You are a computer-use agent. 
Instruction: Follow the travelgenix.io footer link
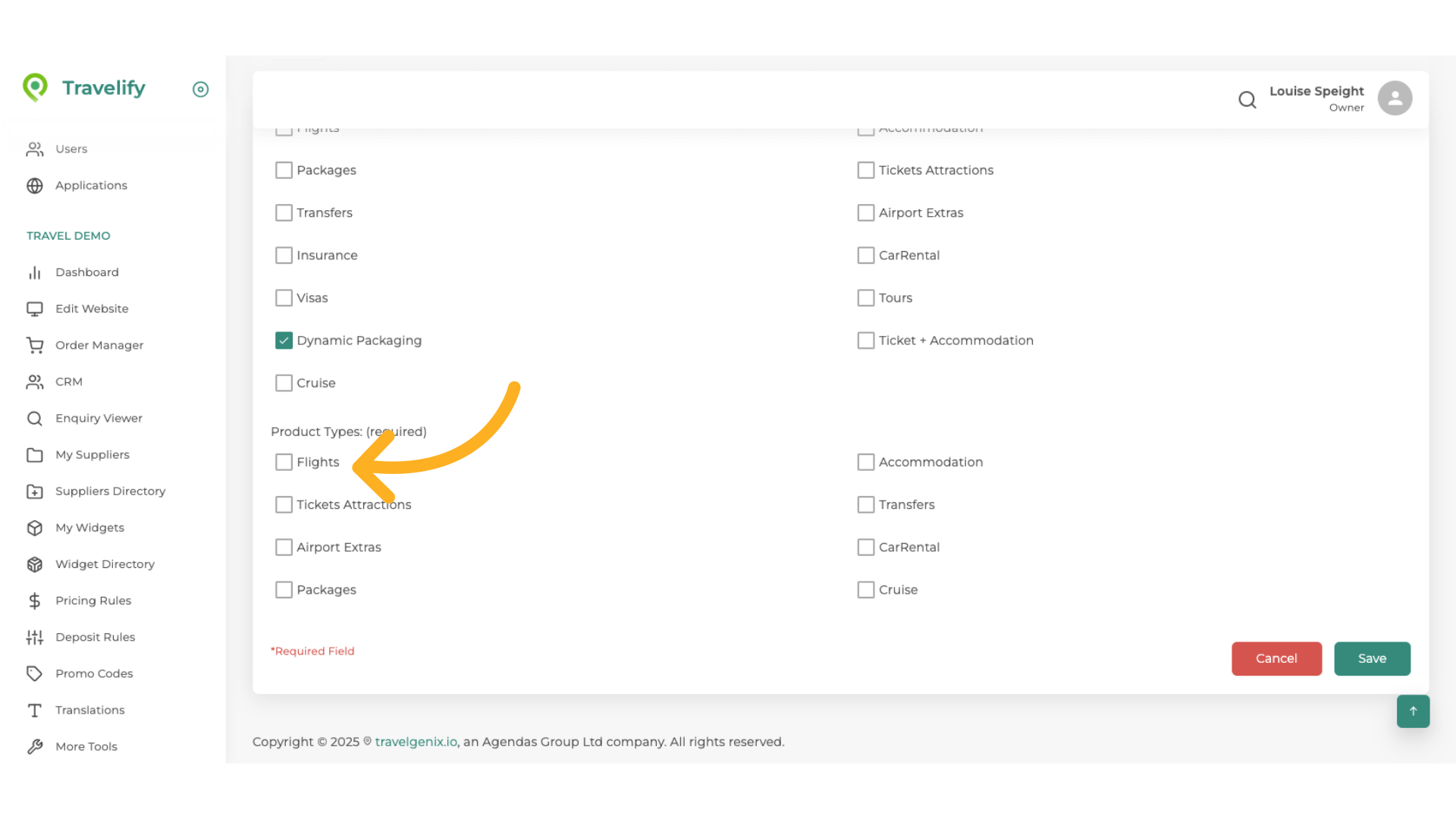tap(416, 742)
